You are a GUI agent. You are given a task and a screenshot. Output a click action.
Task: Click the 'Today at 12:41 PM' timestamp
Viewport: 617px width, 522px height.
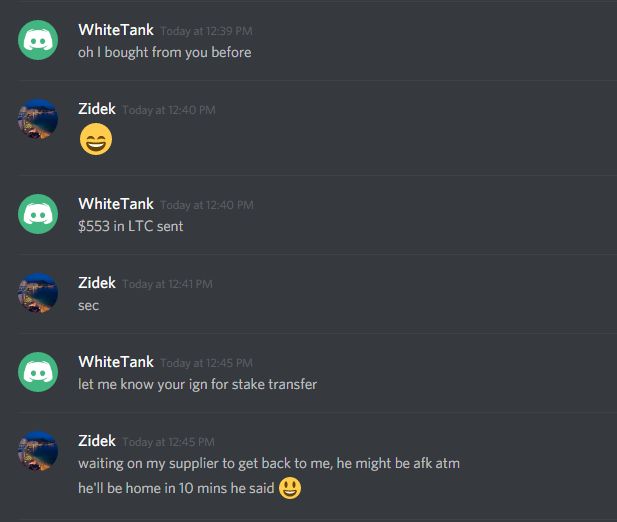pos(167,284)
